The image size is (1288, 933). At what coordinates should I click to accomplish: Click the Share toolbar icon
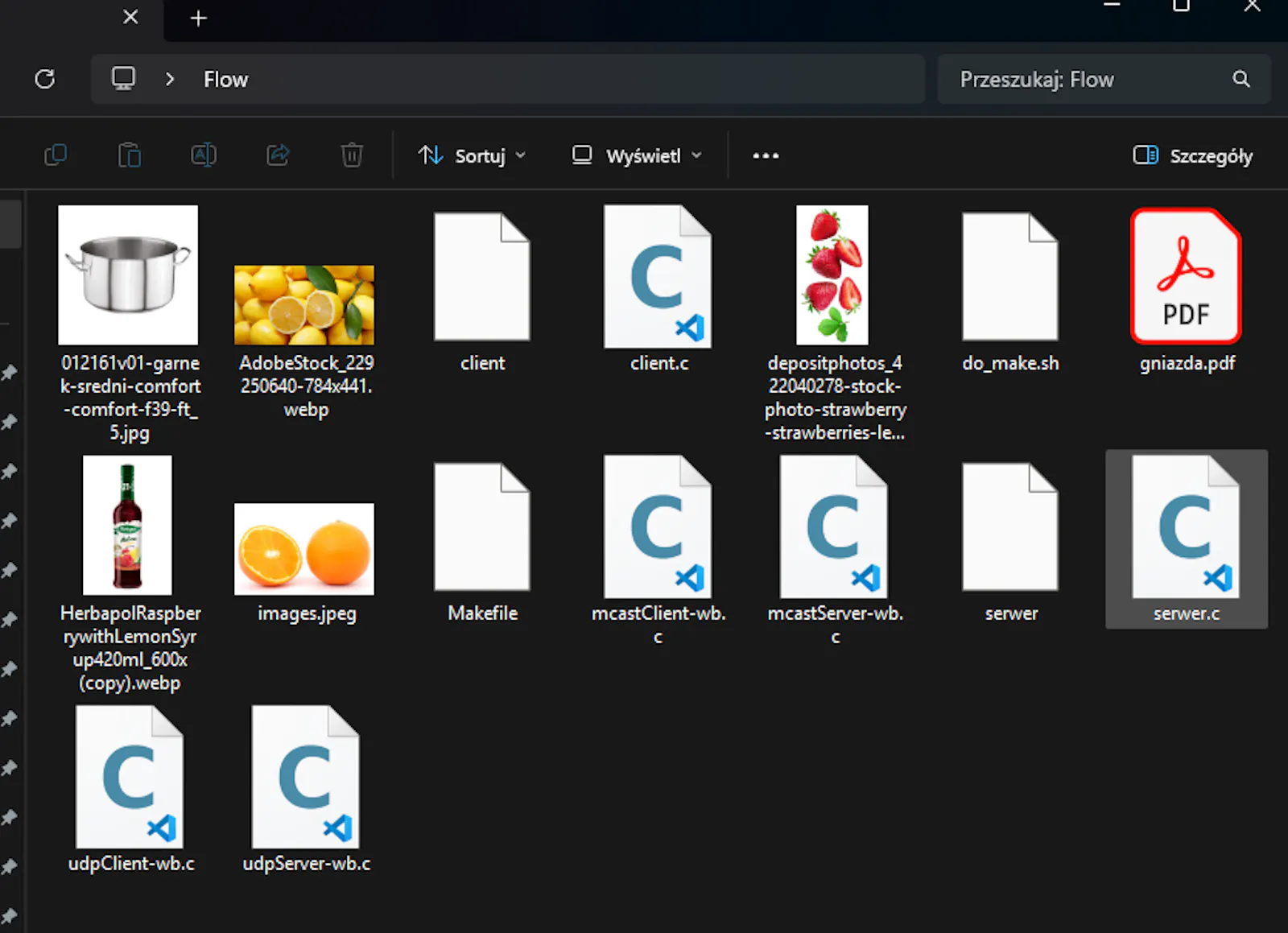pos(278,155)
